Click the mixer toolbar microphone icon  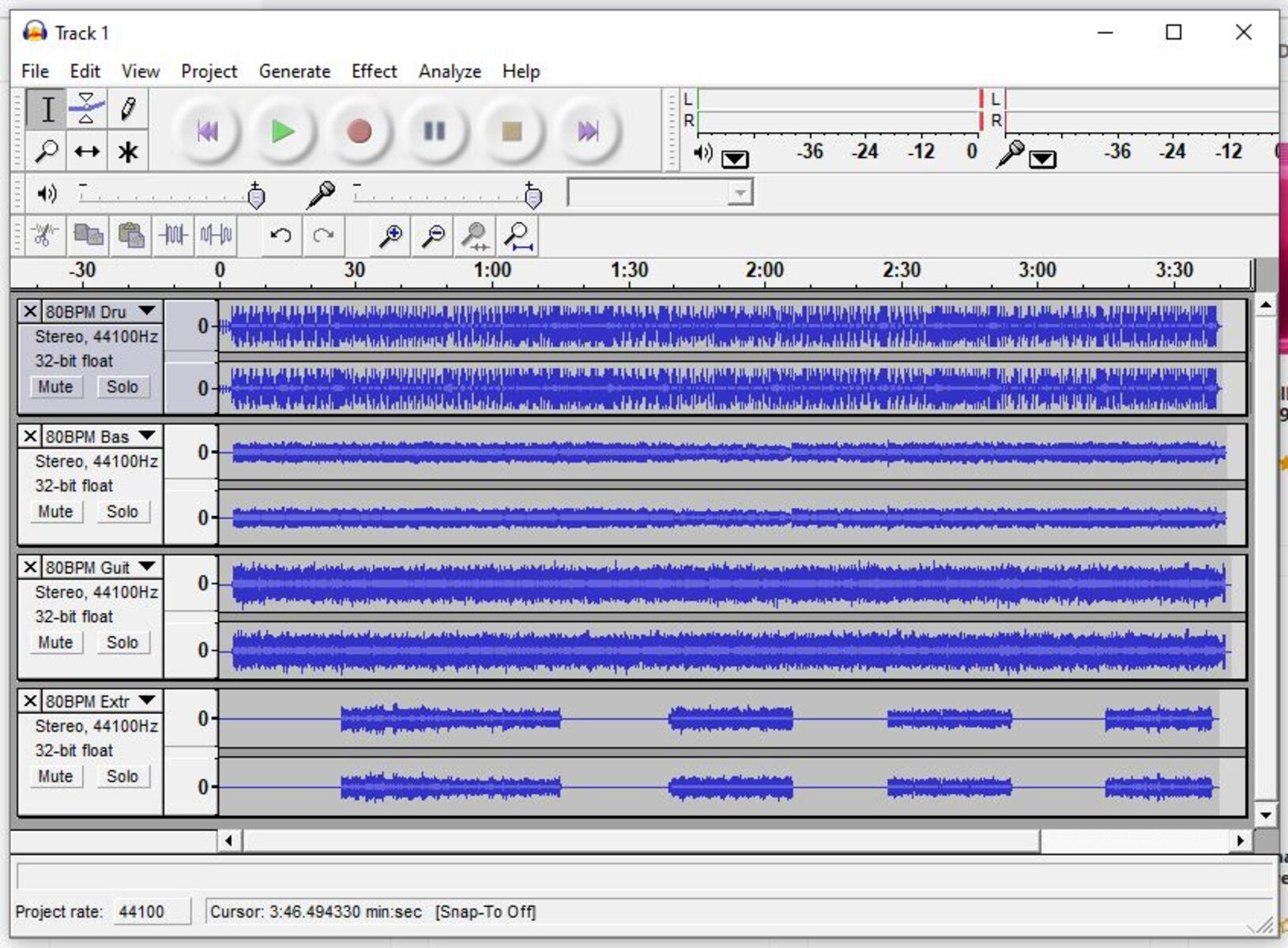tap(321, 194)
